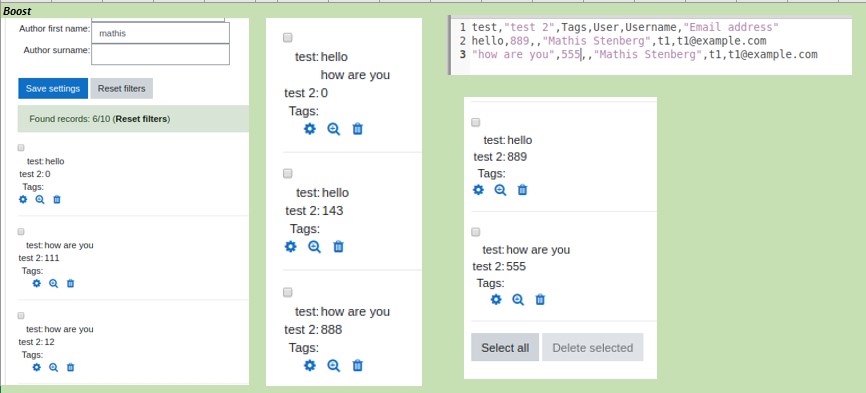Check the box for the 'test 2: 555' record
This screenshot has height=393, width=866.
476,232
